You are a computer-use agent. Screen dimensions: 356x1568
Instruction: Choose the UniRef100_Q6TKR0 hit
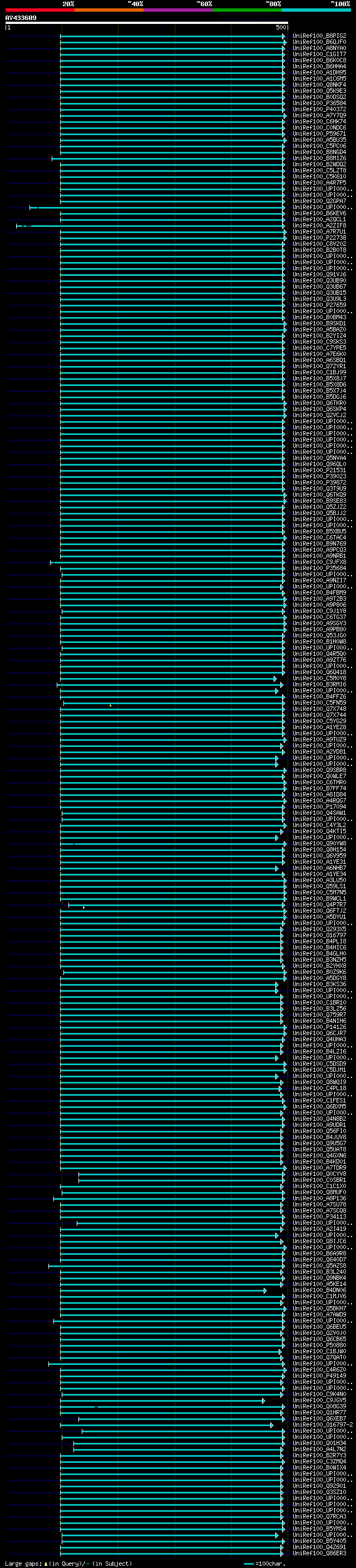[319, 403]
